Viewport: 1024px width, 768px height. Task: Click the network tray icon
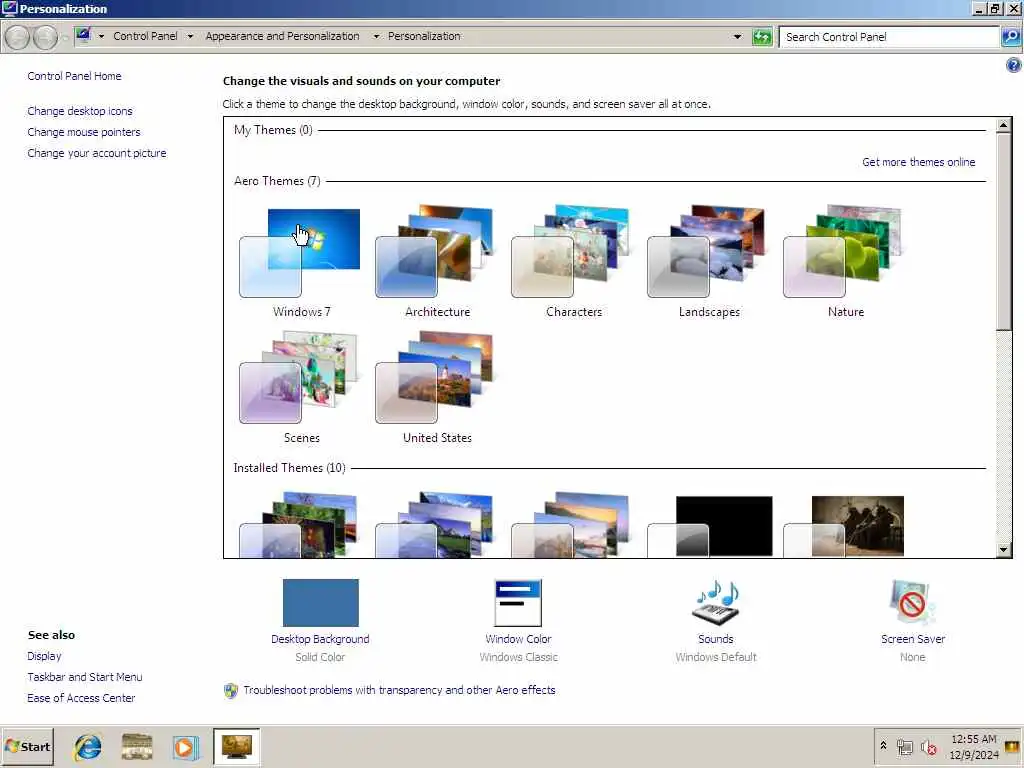click(904, 746)
